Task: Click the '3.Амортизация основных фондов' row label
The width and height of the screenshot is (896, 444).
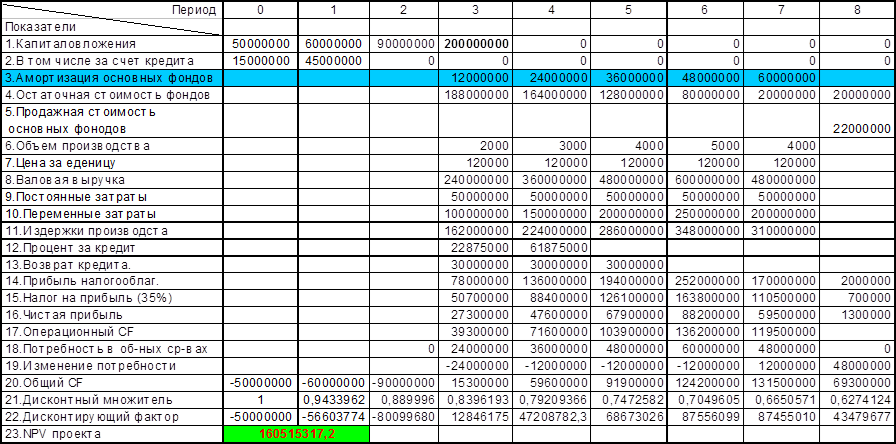Action: click(x=112, y=78)
